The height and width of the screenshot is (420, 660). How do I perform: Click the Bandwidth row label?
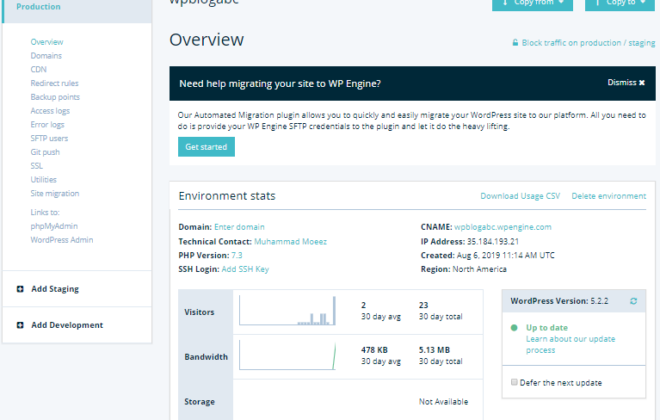click(206, 357)
